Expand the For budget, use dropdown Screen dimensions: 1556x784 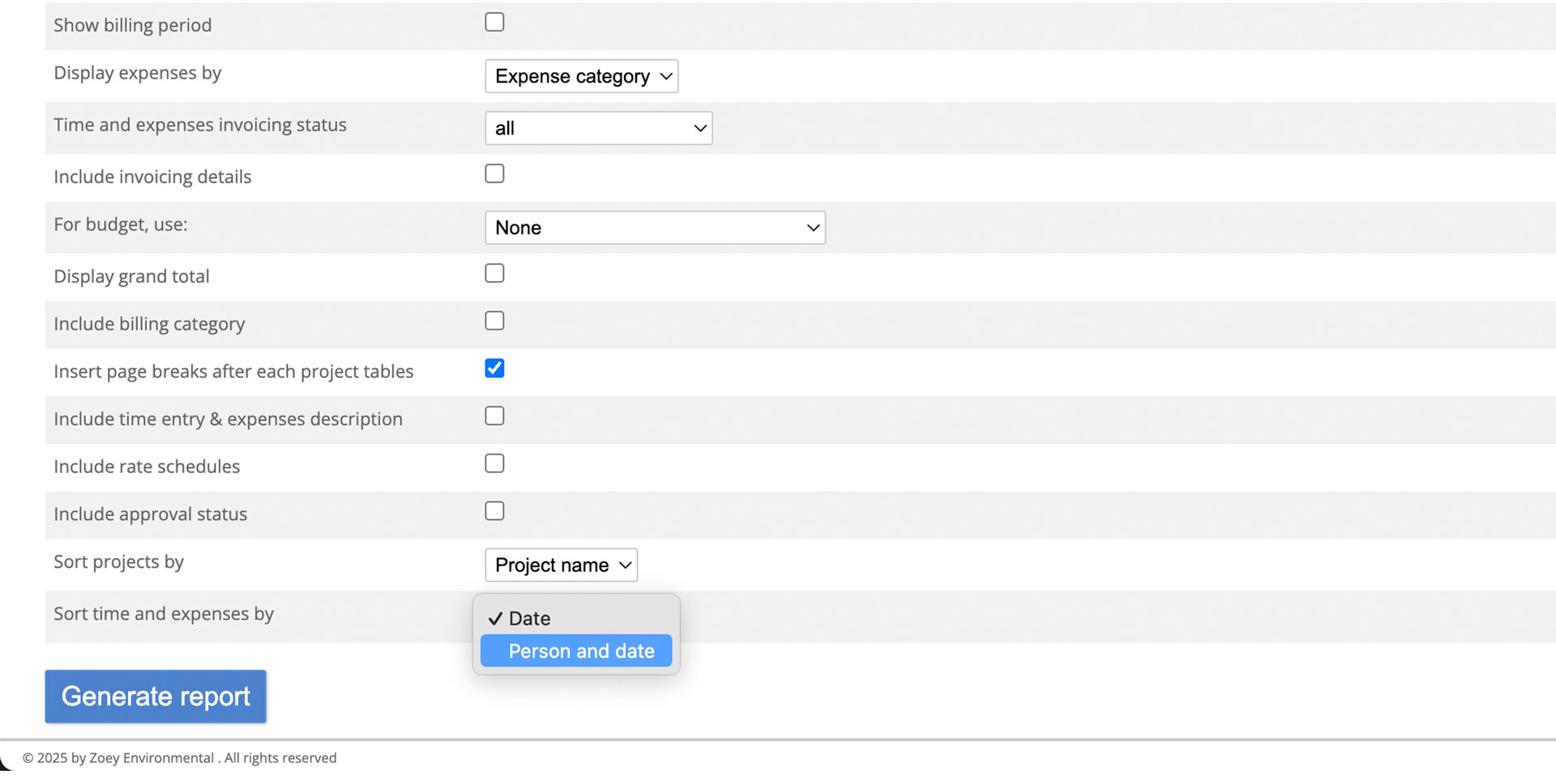tap(654, 228)
